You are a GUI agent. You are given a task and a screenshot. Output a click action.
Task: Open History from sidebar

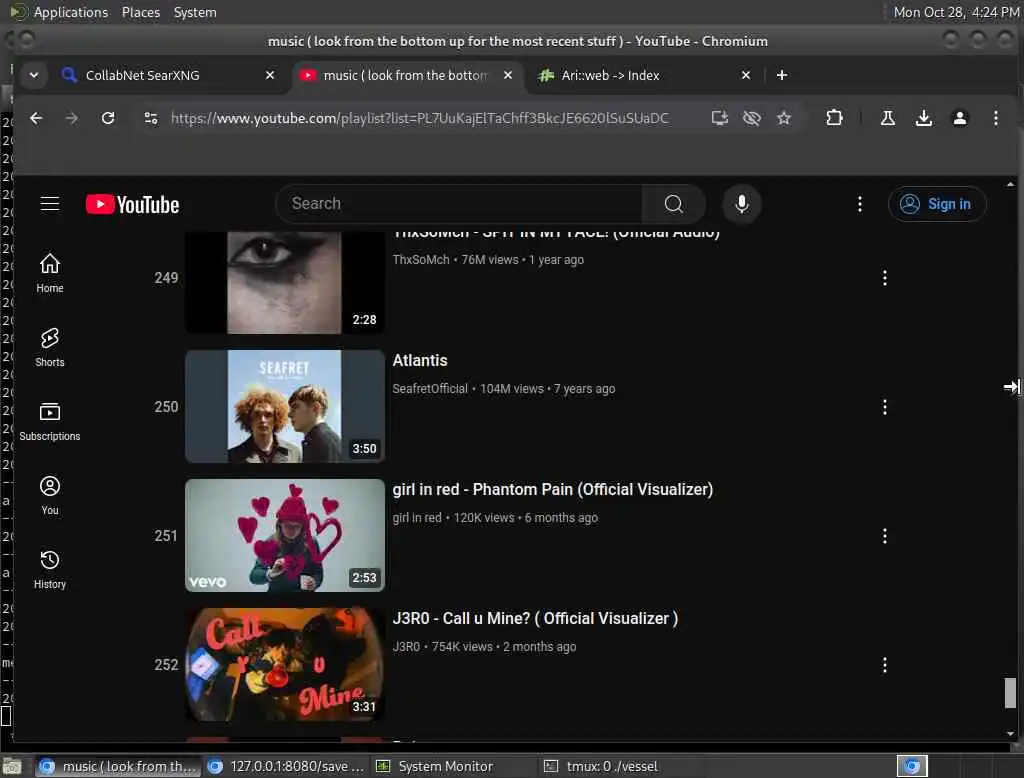pos(50,570)
